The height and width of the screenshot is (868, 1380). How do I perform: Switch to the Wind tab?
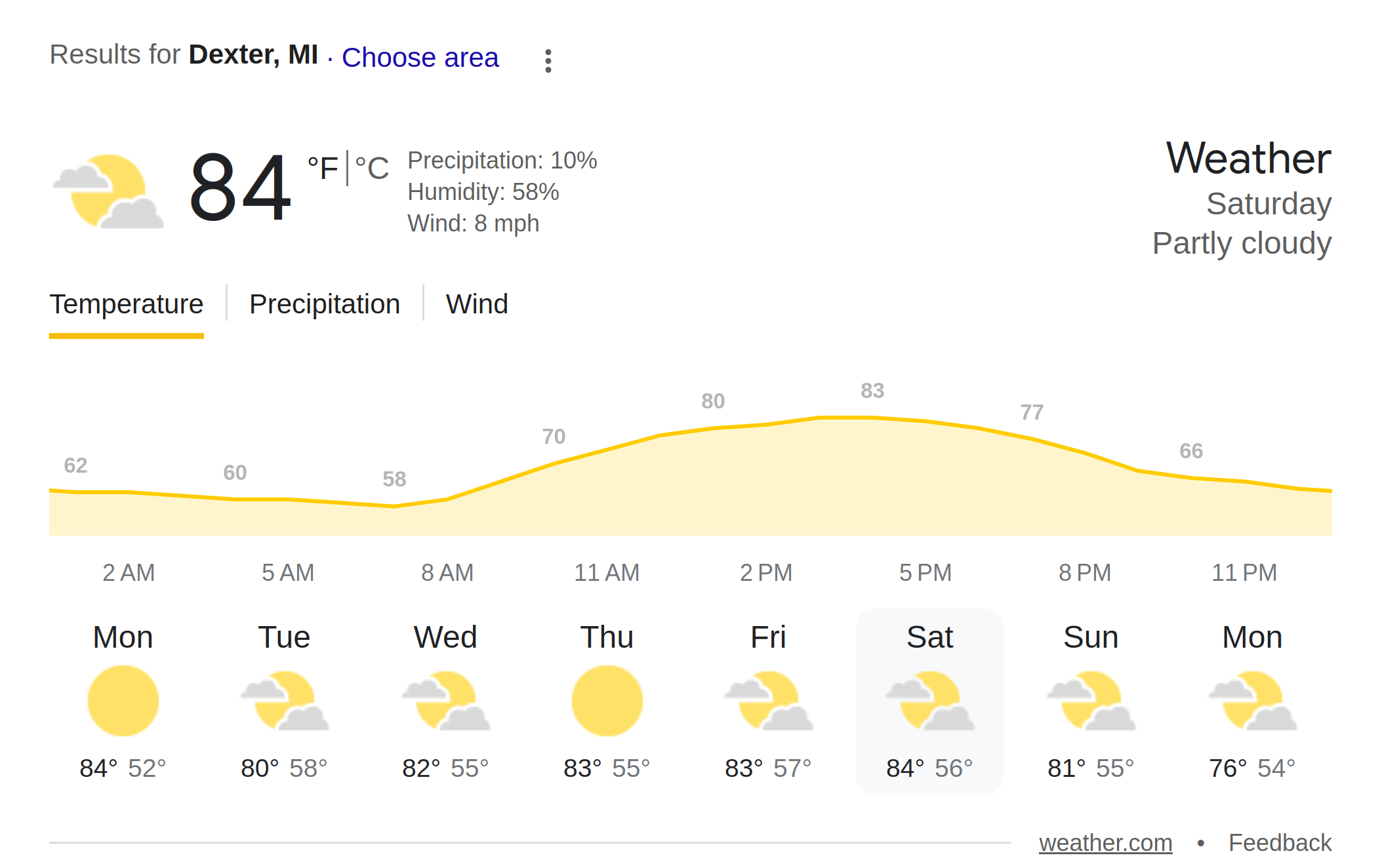[x=477, y=304]
